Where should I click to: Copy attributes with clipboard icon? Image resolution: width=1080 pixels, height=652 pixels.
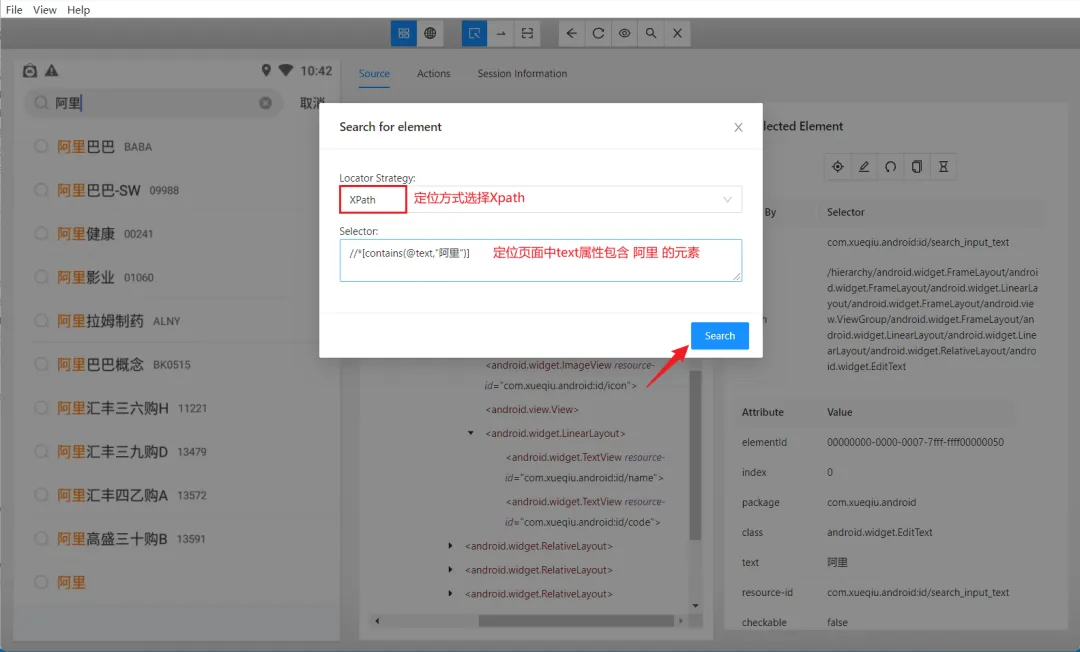click(x=917, y=167)
